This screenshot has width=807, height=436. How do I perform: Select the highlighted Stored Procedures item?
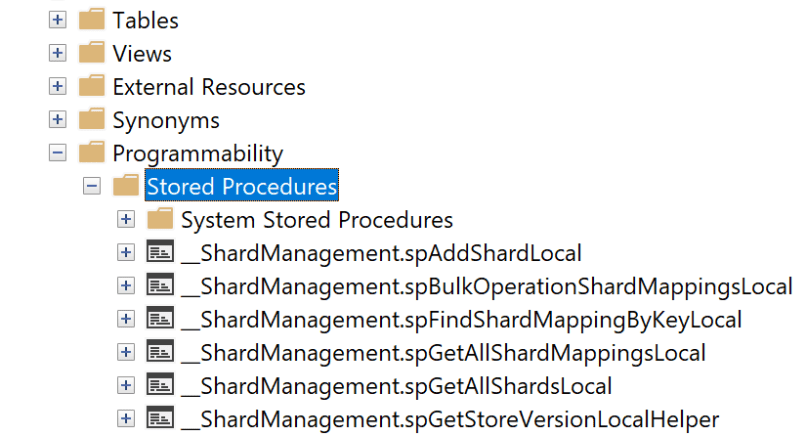(x=241, y=186)
